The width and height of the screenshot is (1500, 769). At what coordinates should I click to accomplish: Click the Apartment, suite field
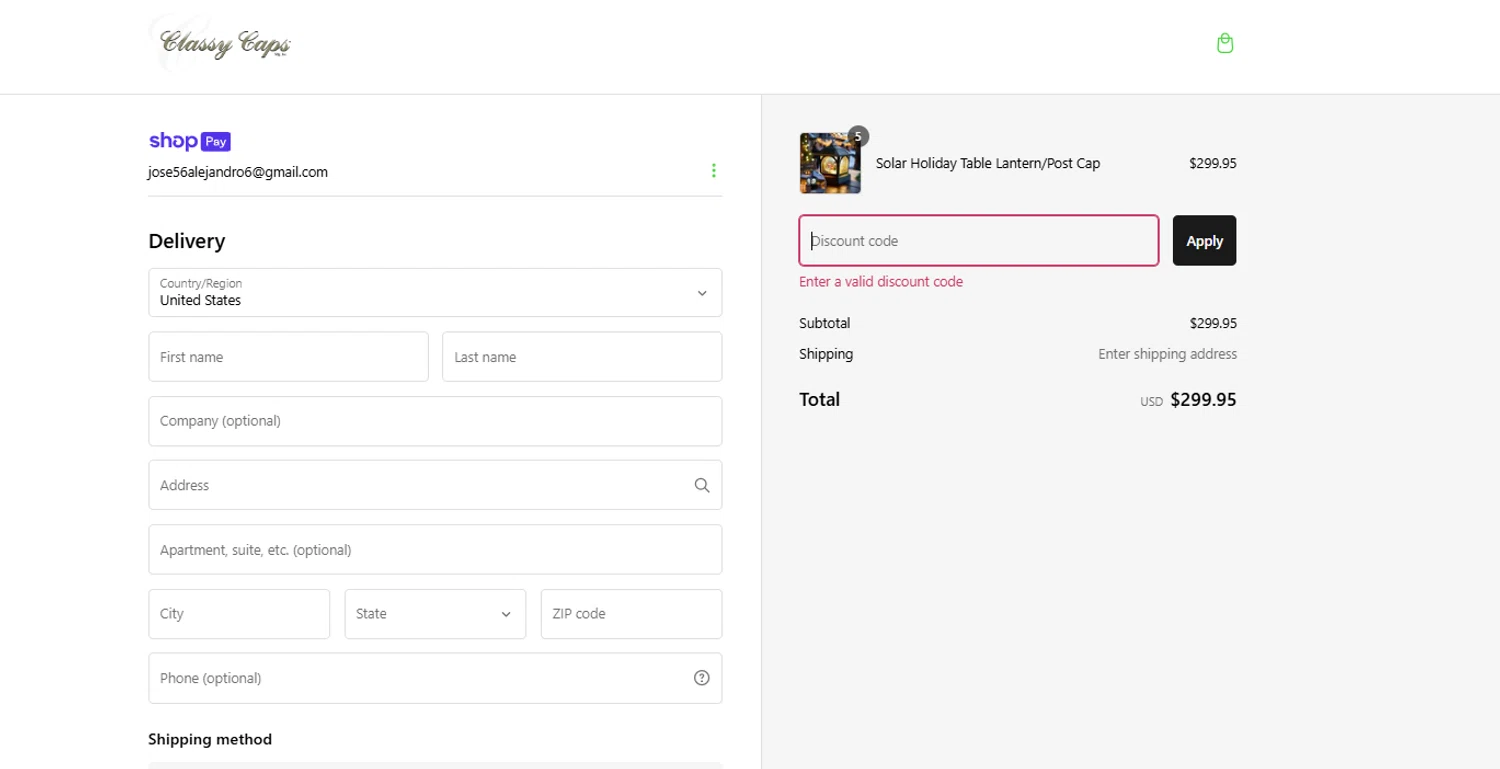point(435,550)
